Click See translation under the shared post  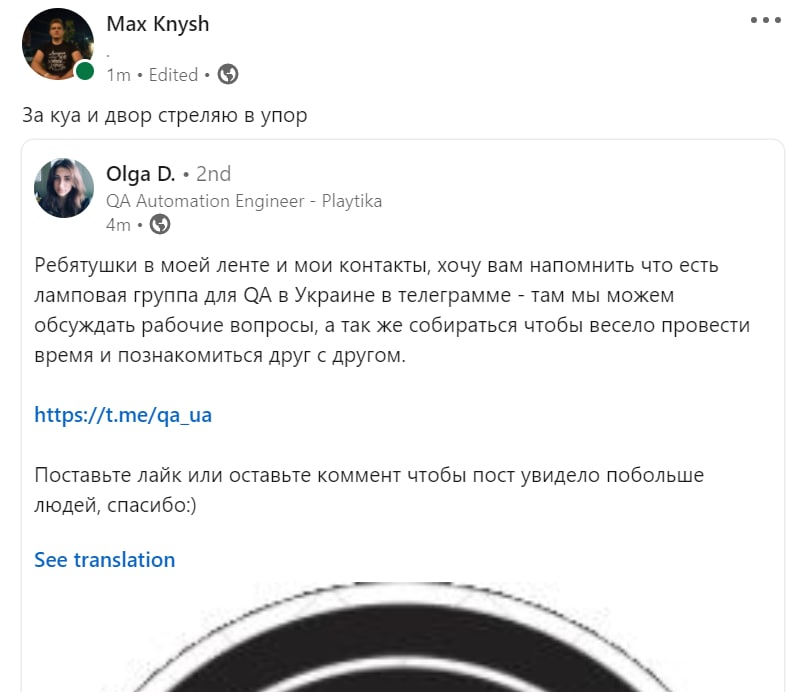105,560
